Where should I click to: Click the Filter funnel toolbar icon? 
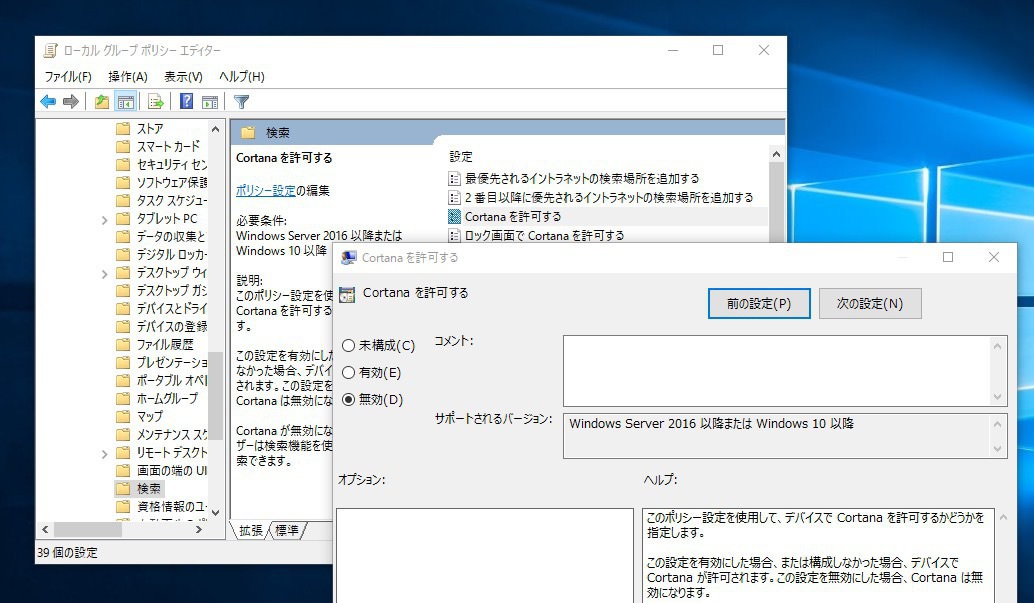pyautogui.click(x=241, y=102)
